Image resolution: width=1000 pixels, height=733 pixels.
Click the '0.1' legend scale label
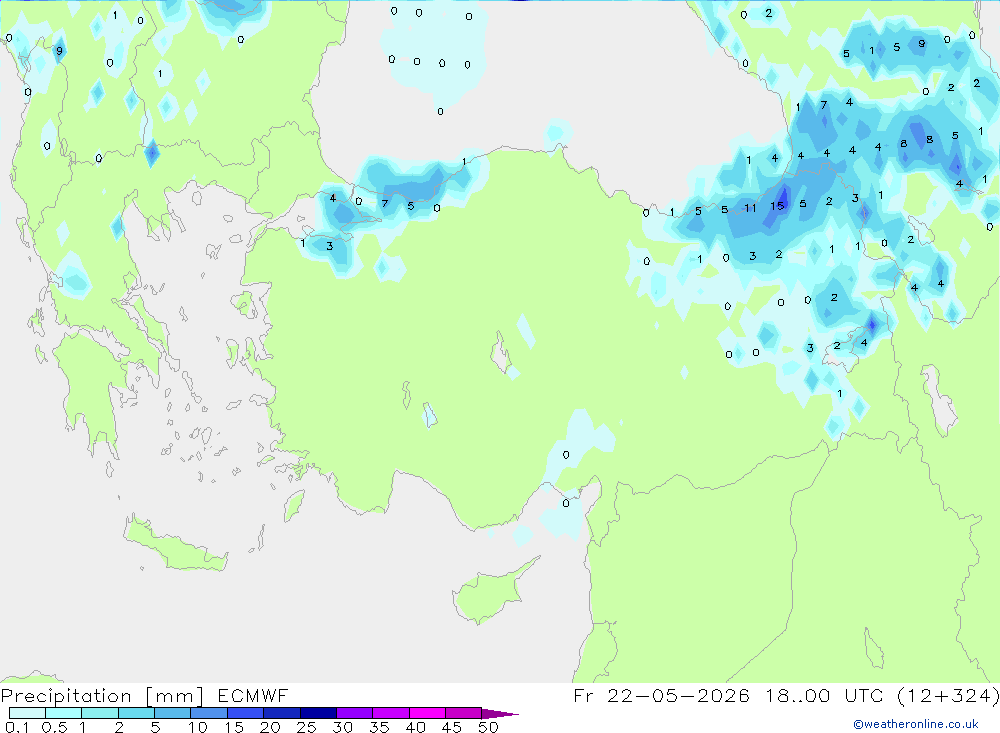click(17, 727)
